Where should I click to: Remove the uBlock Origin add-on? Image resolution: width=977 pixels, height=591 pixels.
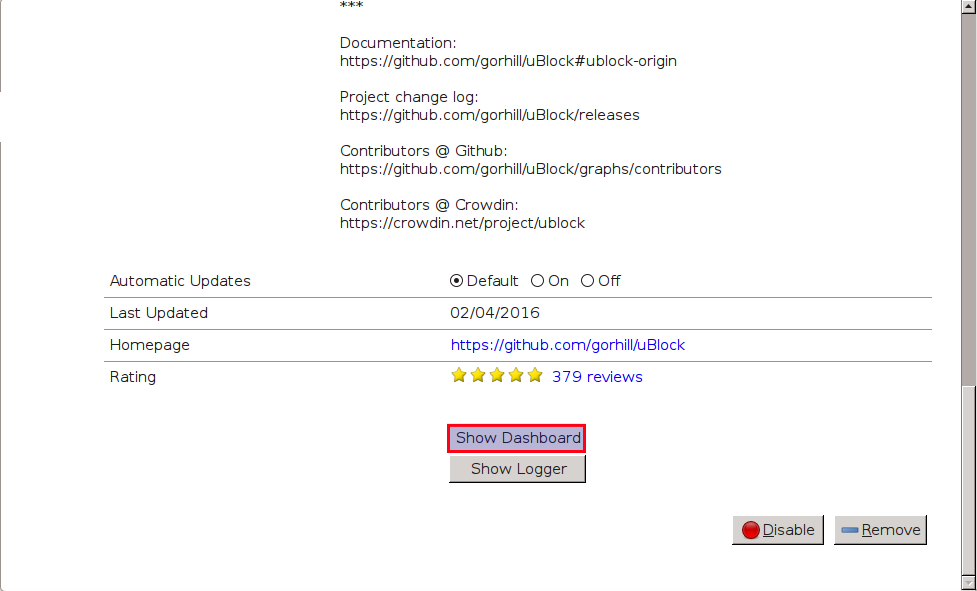pos(880,530)
